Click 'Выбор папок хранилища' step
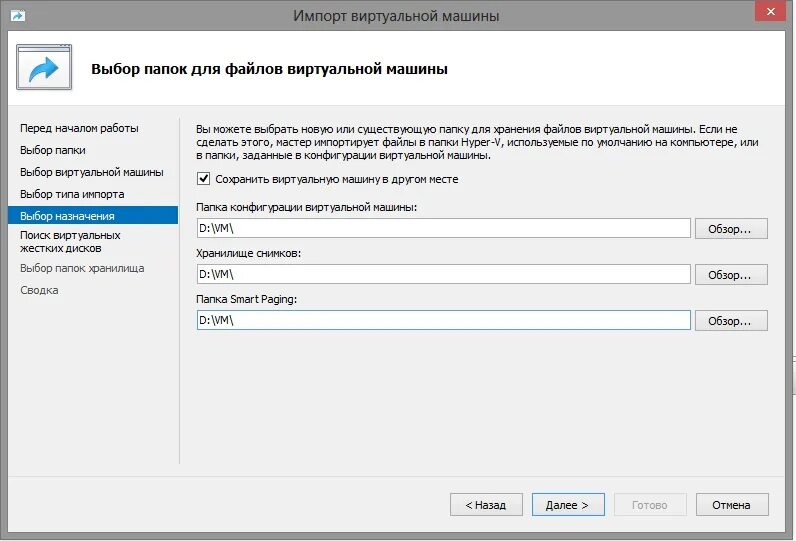This screenshot has height=541, width=796. tap(82, 268)
